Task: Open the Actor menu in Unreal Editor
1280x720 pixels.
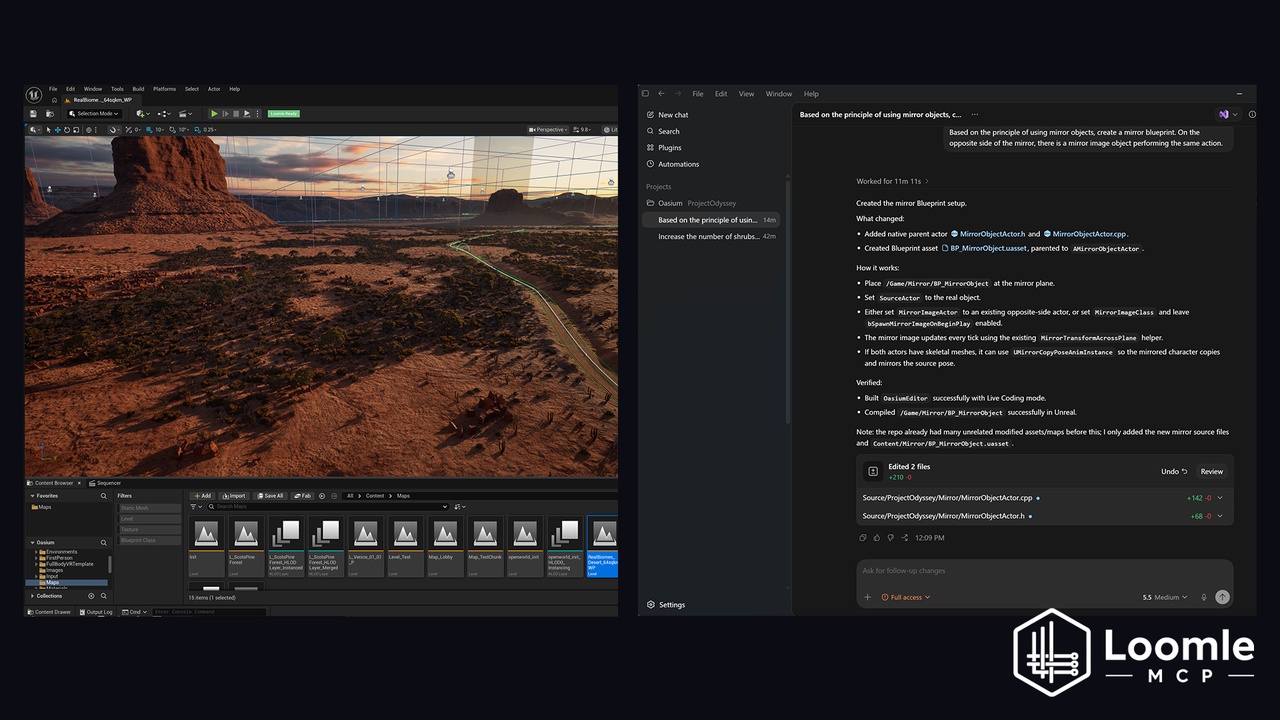Action: pos(214,89)
